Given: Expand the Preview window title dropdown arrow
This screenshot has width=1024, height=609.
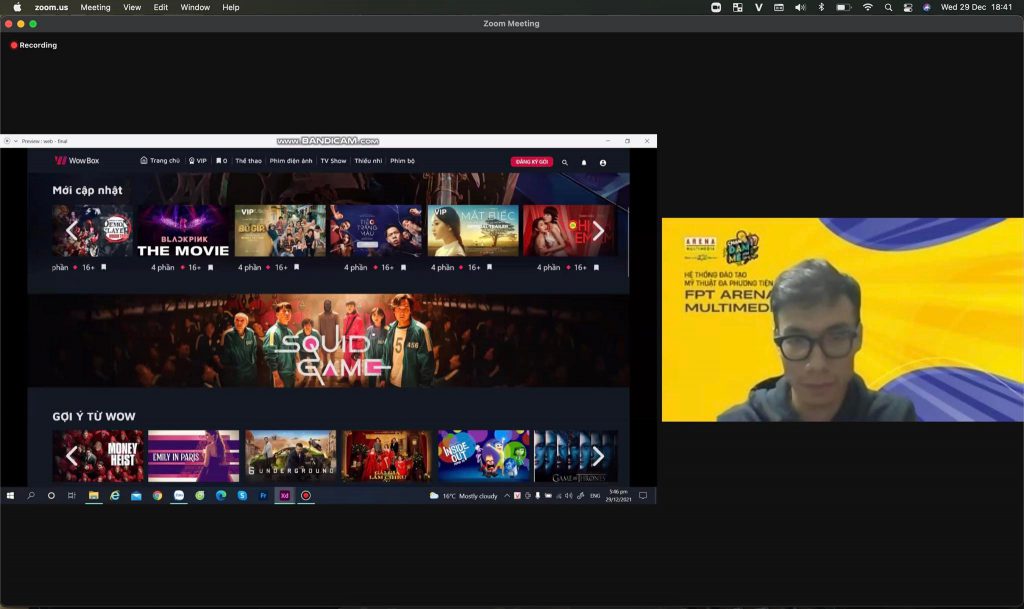Looking at the screenshot, I should tap(16, 141).
